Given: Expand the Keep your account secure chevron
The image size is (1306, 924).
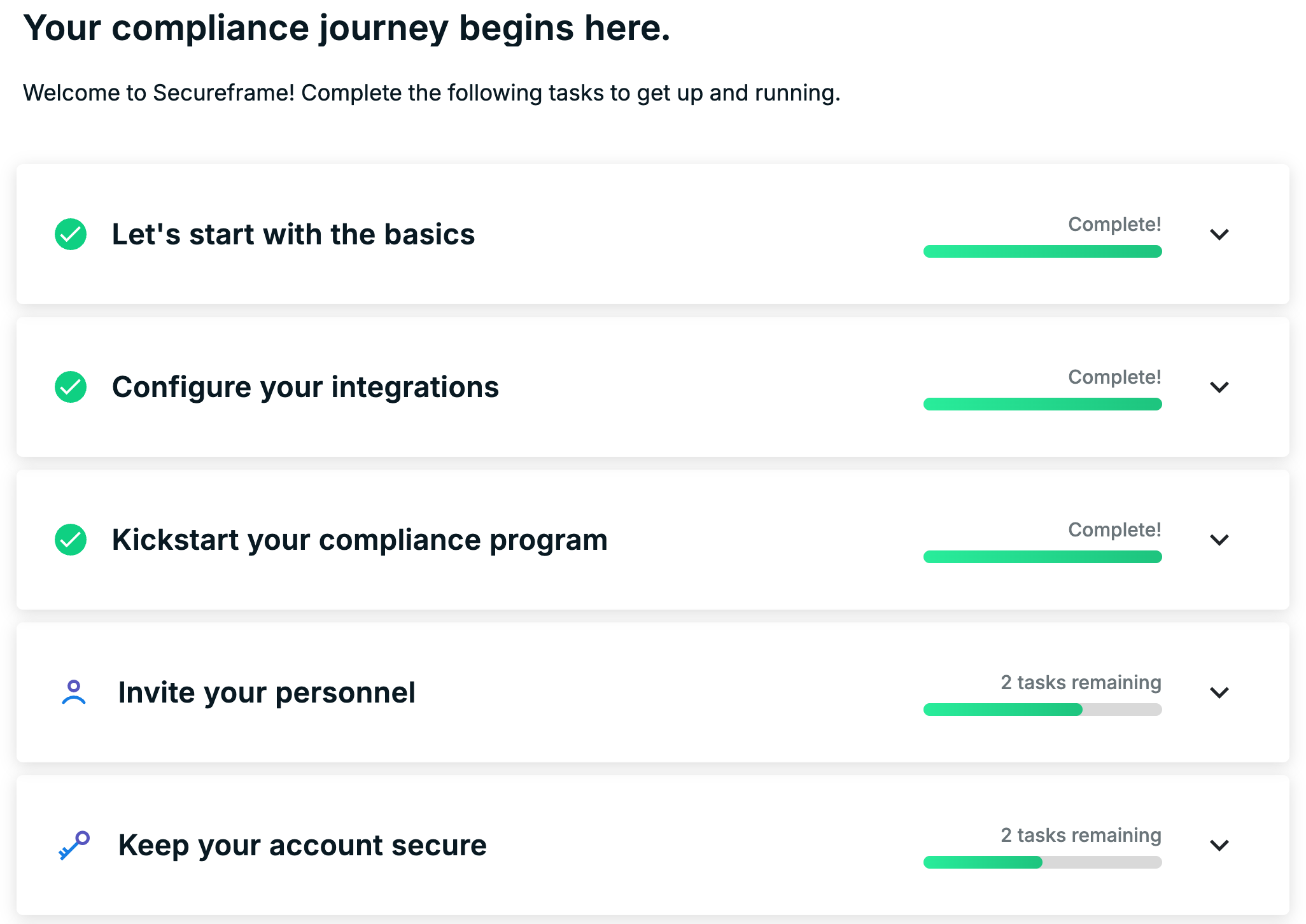Looking at the screenshot, I should point(1219,845).
